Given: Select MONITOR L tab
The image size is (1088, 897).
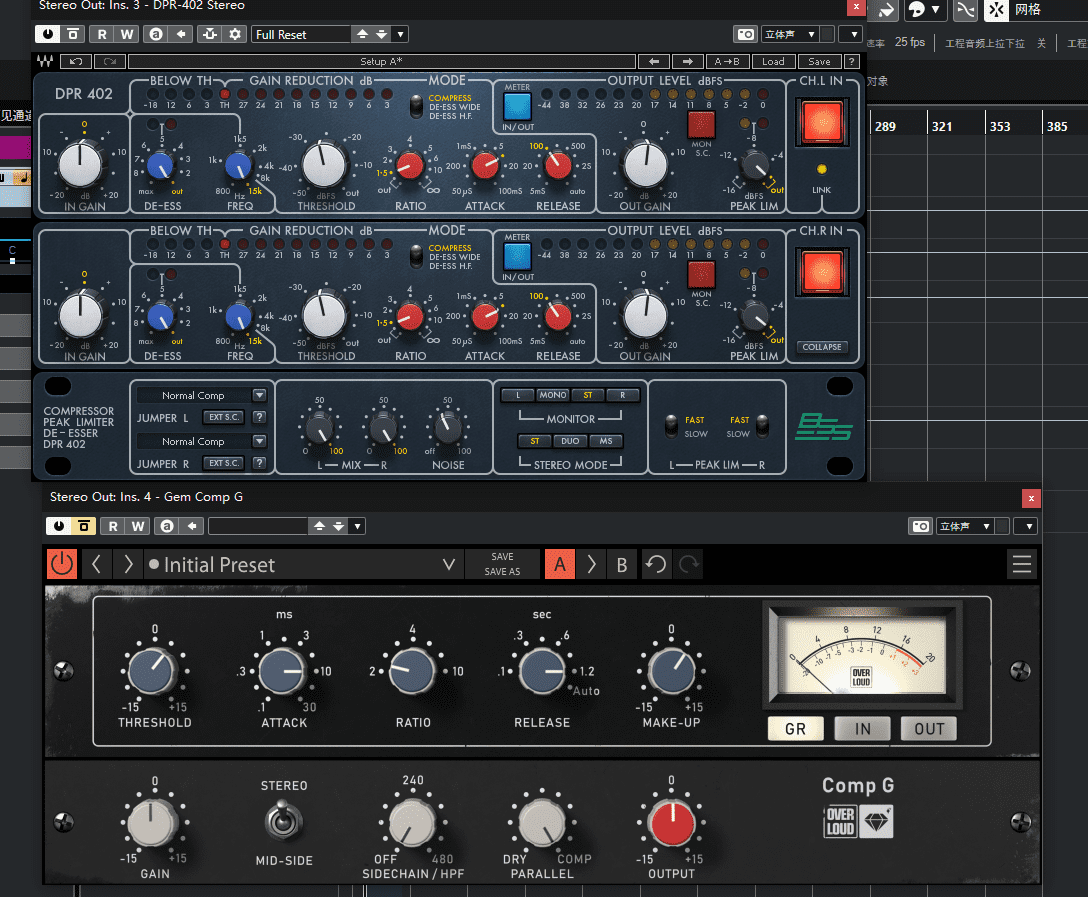Looking at the screenshot, I should coord(518,395).
